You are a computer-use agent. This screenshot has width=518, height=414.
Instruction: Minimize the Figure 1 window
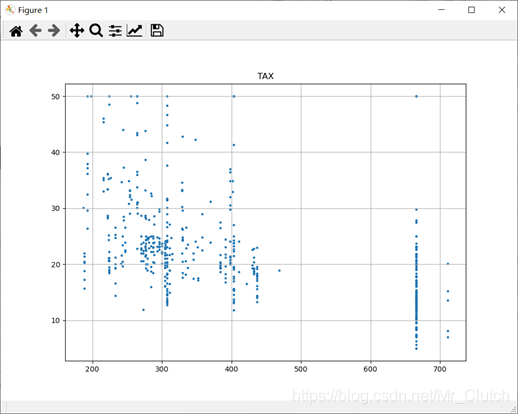[442, 10]
